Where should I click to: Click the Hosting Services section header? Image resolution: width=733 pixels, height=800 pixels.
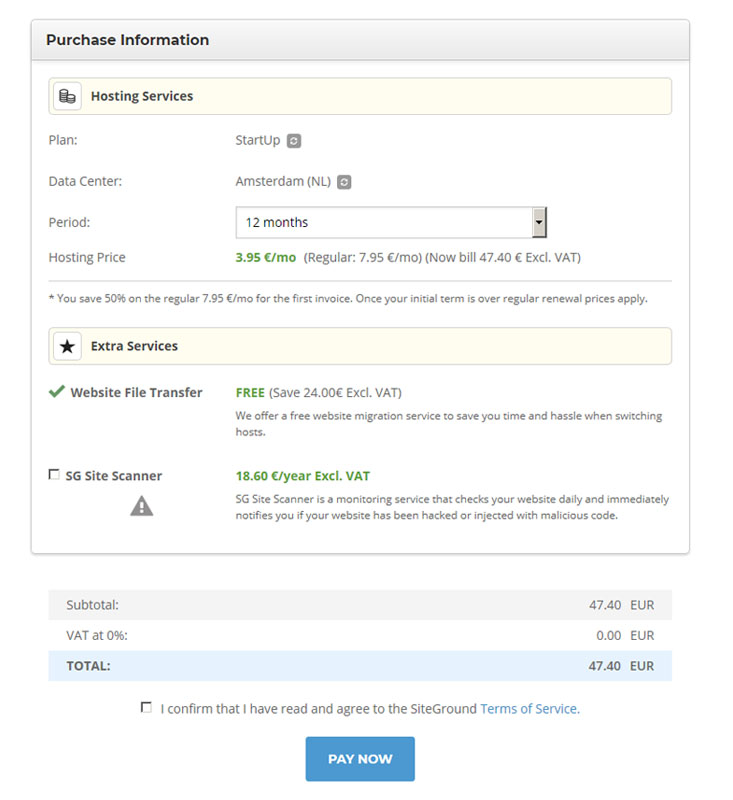tap(360, 96)
